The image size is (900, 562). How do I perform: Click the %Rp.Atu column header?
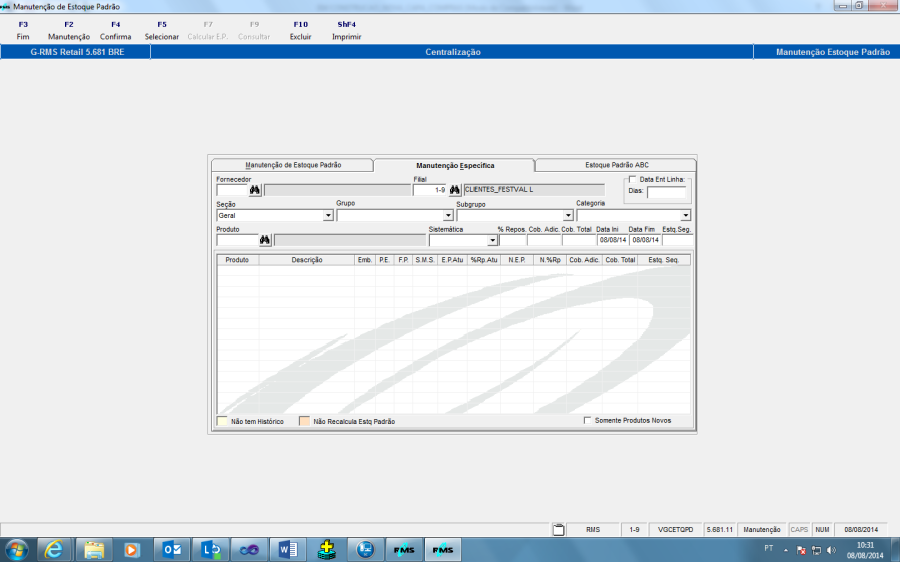tap(484, 260)
